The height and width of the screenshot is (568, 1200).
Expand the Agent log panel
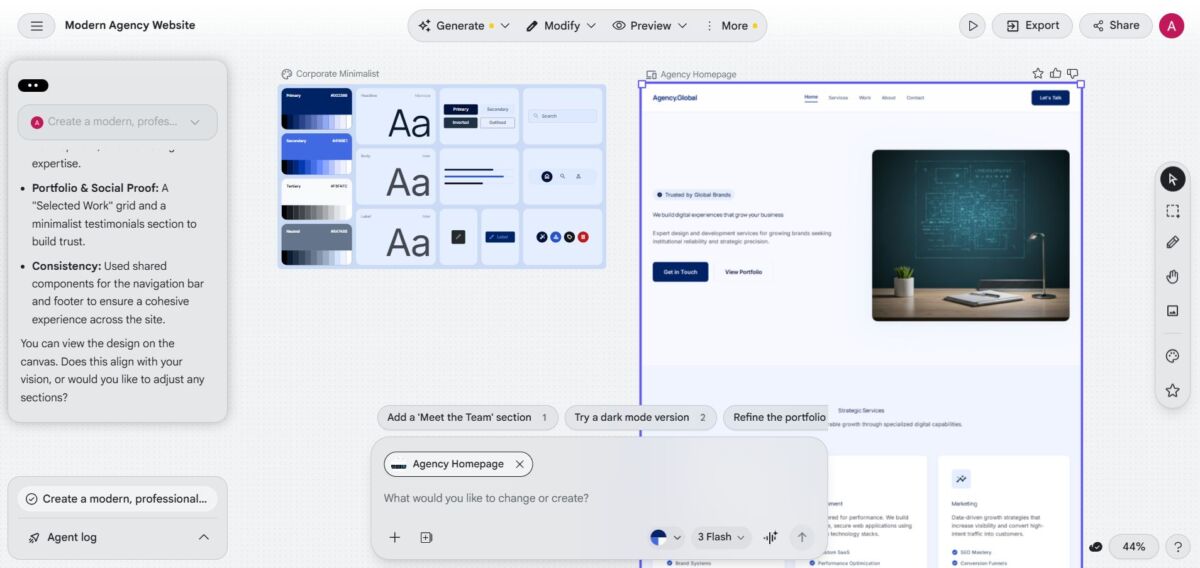pyautogui.click(x=204, y=537)
